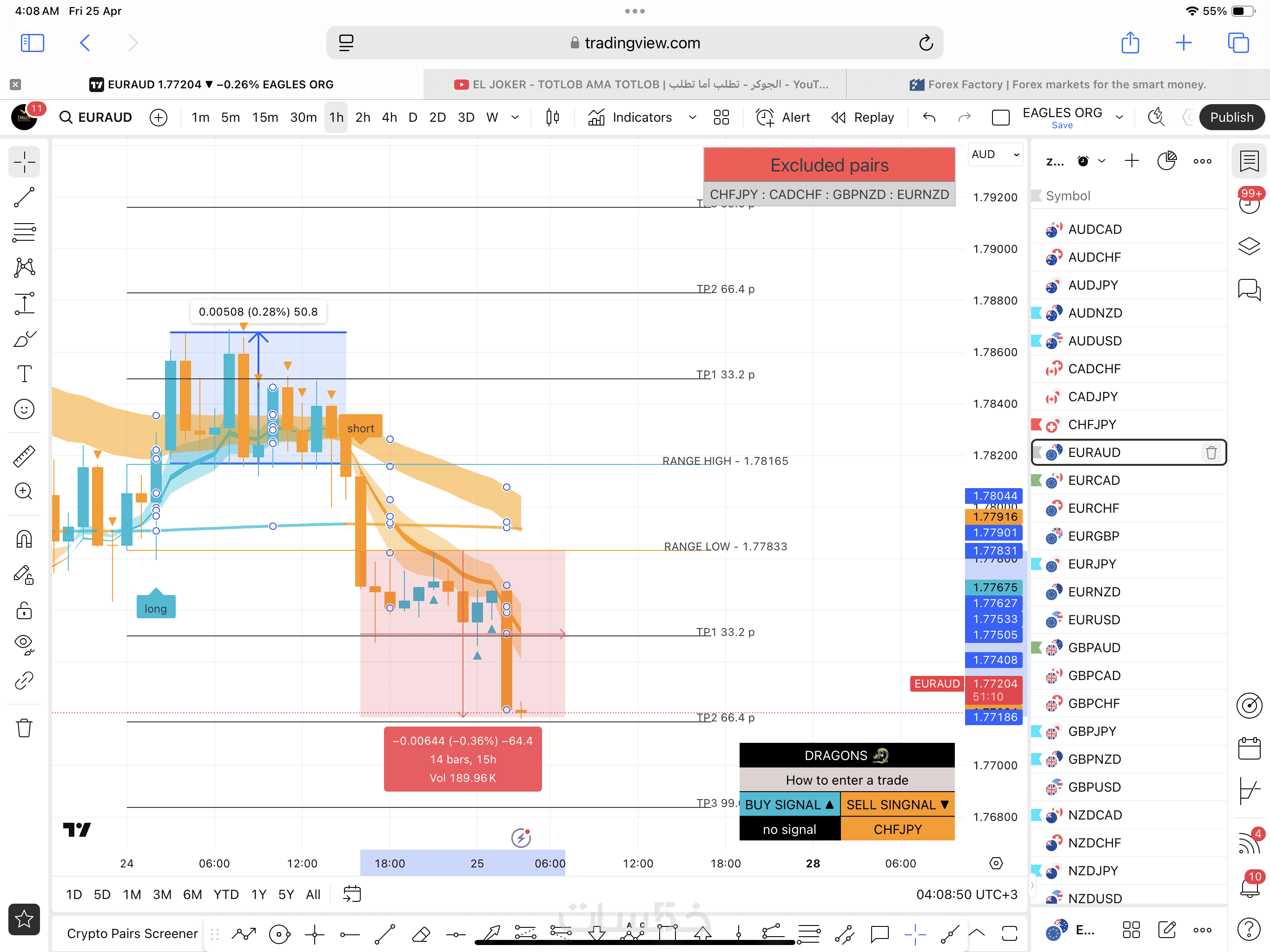Open the watchlist three-dot menu

pyautogui.click(x=1203, y=161)
